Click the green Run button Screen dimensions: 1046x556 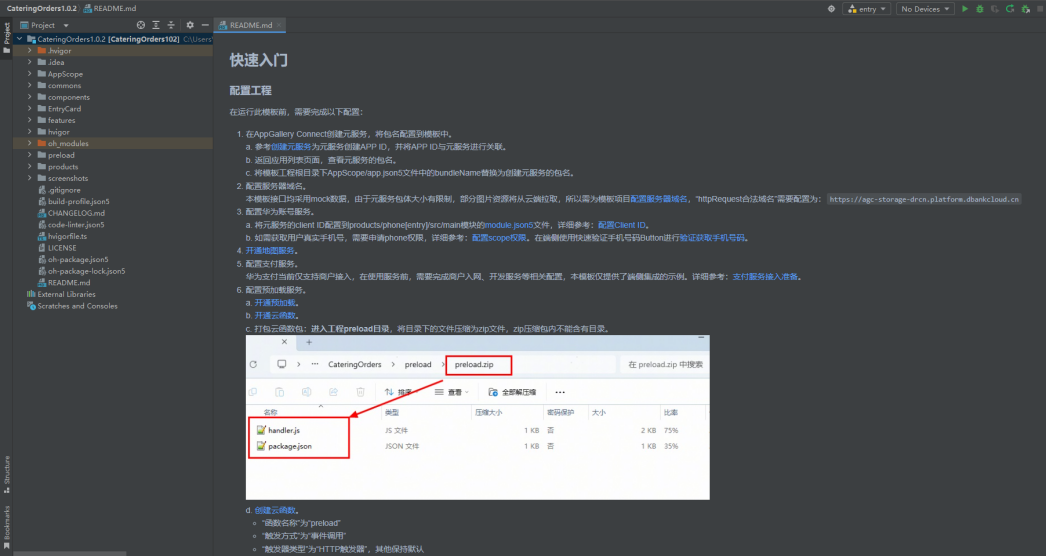(964, 9)
